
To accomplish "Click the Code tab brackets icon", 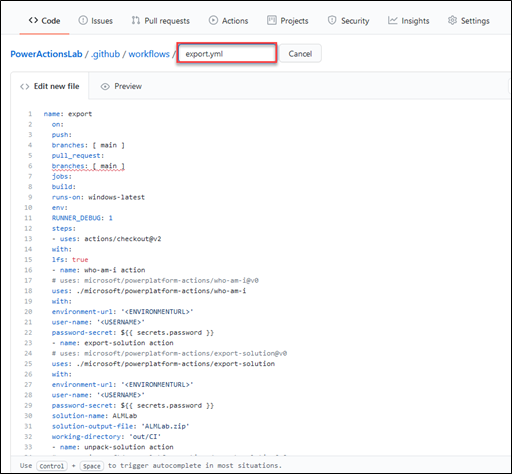I will pyautogui.click(x=33, y=20).
